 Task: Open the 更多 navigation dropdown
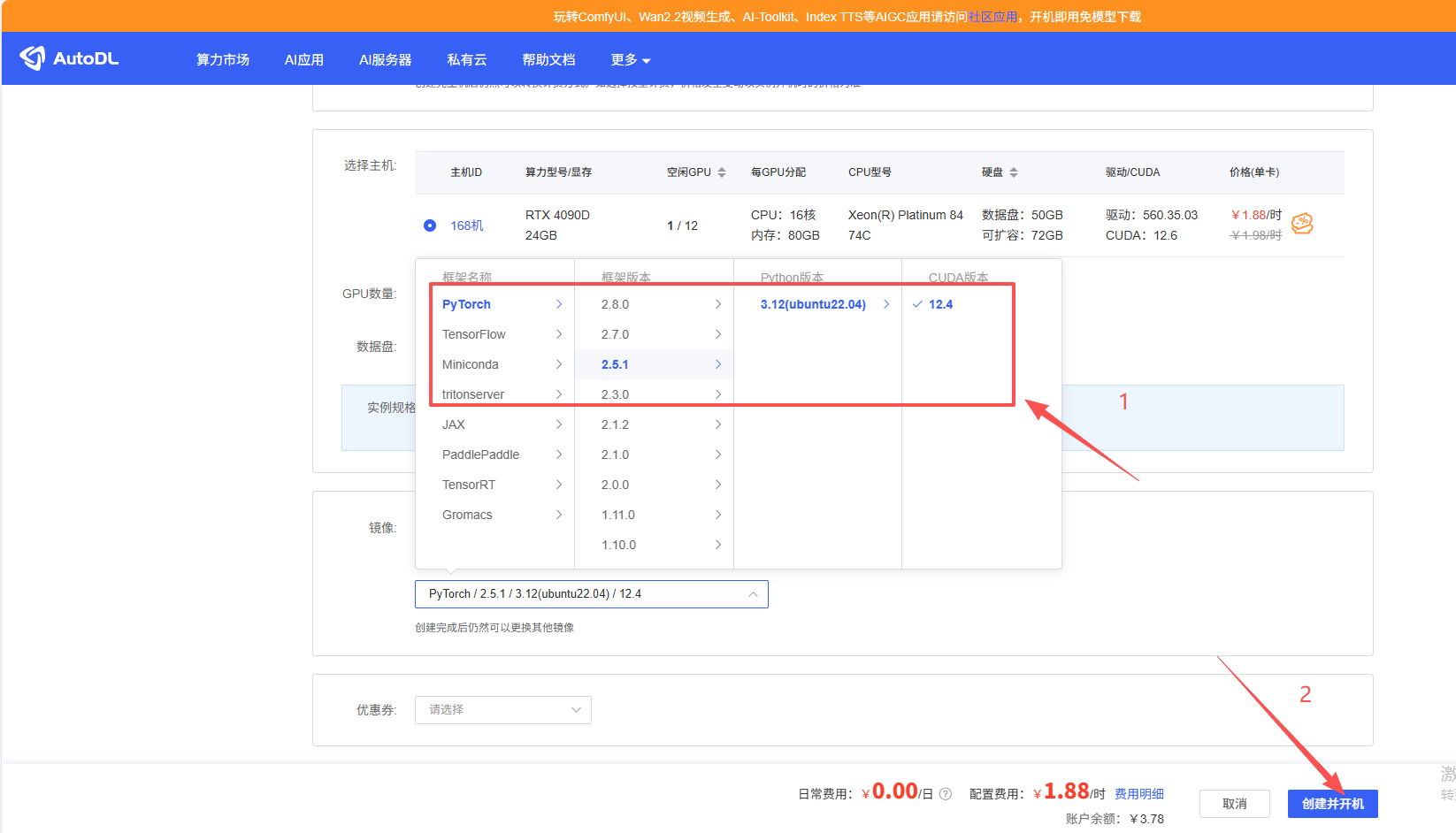pyautogui.click(x=630, y=59)
